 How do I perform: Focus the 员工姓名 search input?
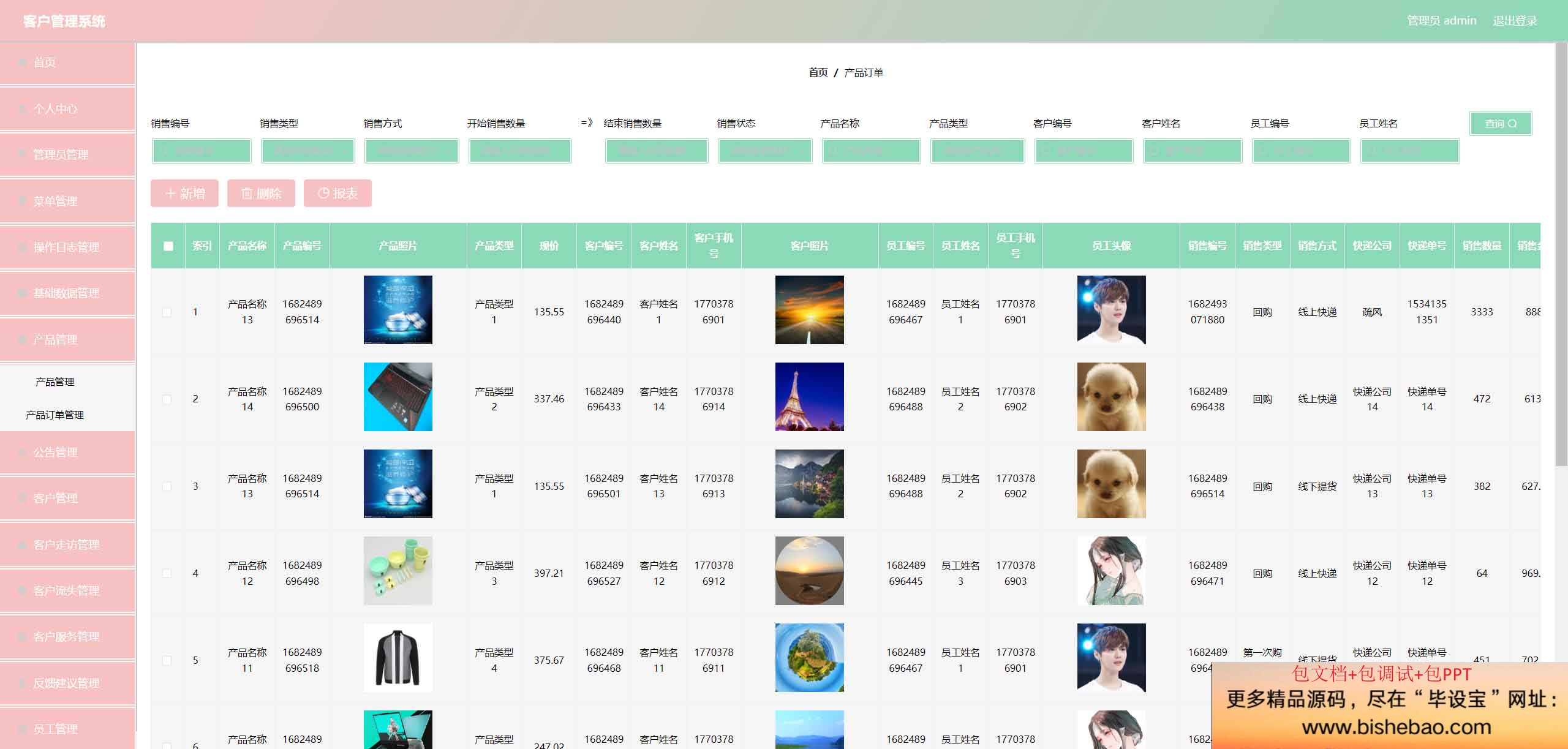[x=1410, y=151]
